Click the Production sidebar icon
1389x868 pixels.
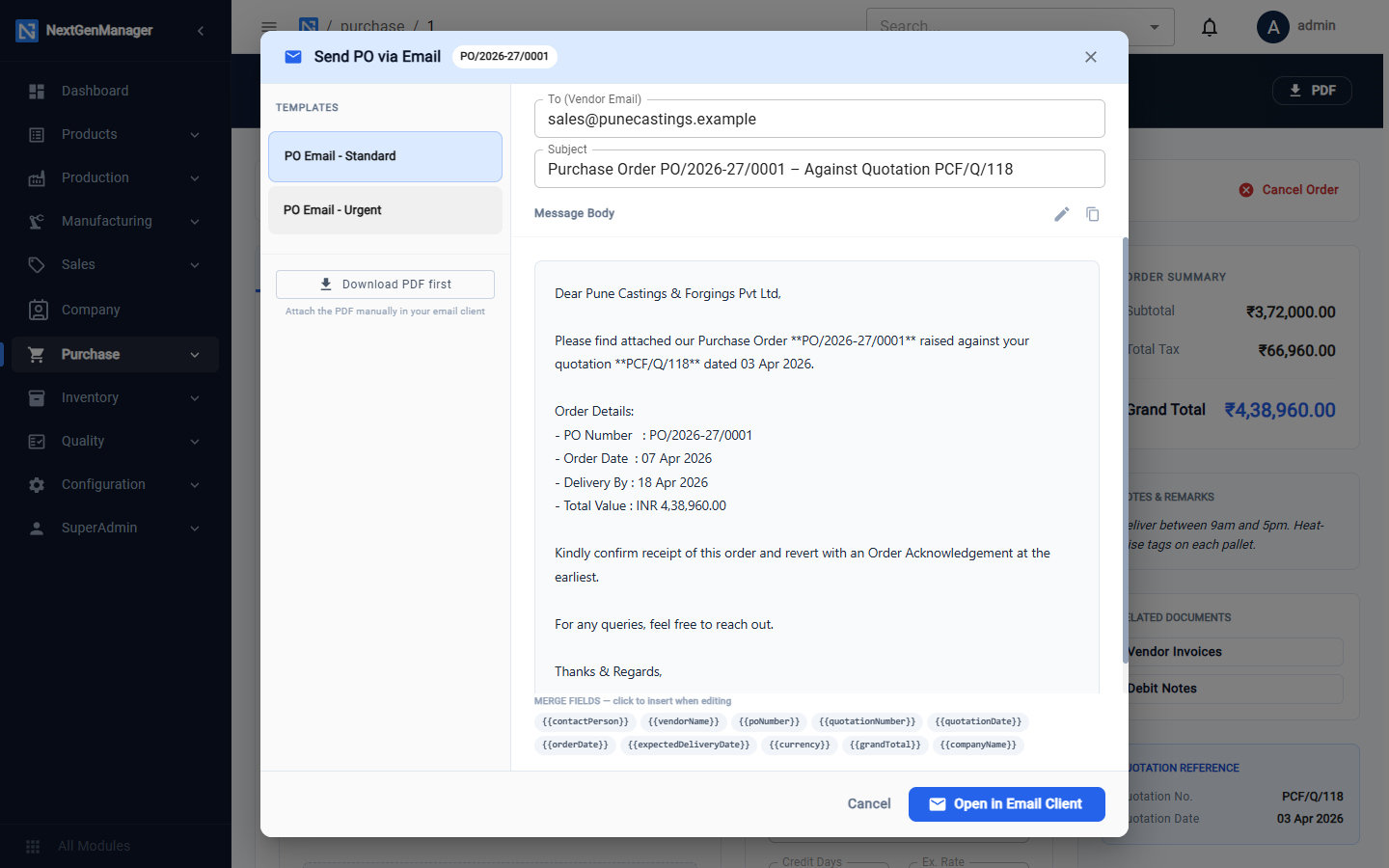pyautogui.click(x=37, y=178)
